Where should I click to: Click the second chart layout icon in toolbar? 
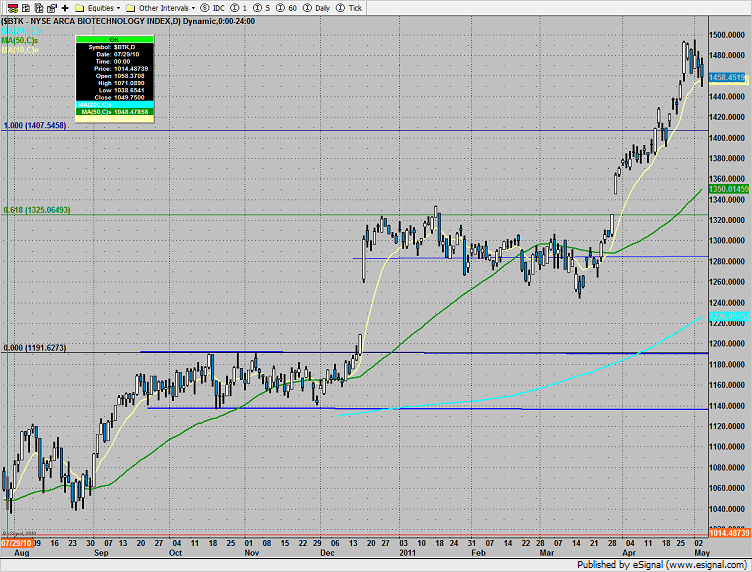39,8
